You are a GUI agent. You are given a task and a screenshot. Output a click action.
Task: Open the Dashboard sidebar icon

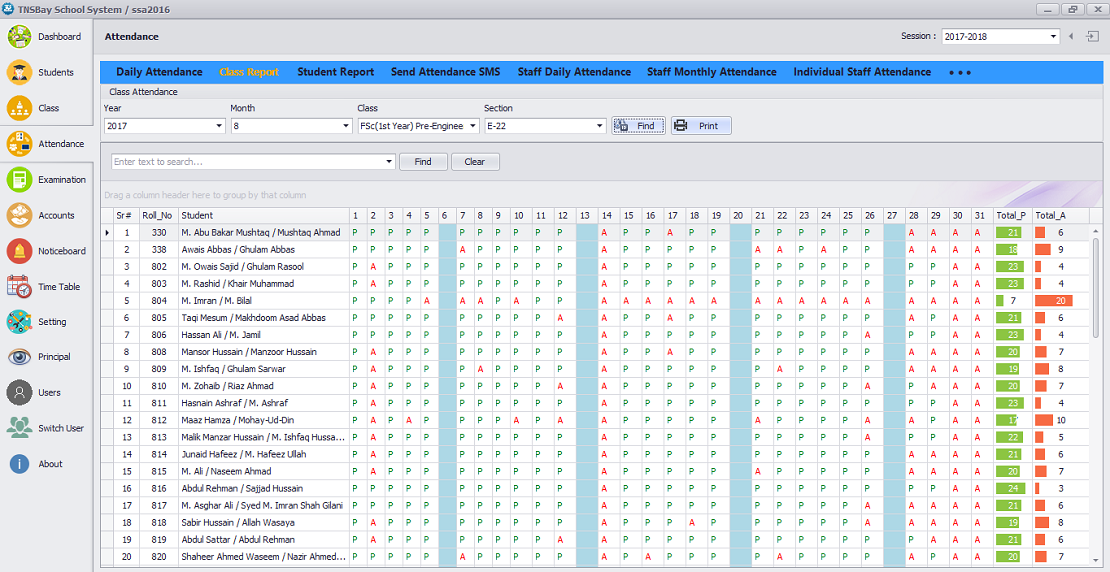point(20,37)
